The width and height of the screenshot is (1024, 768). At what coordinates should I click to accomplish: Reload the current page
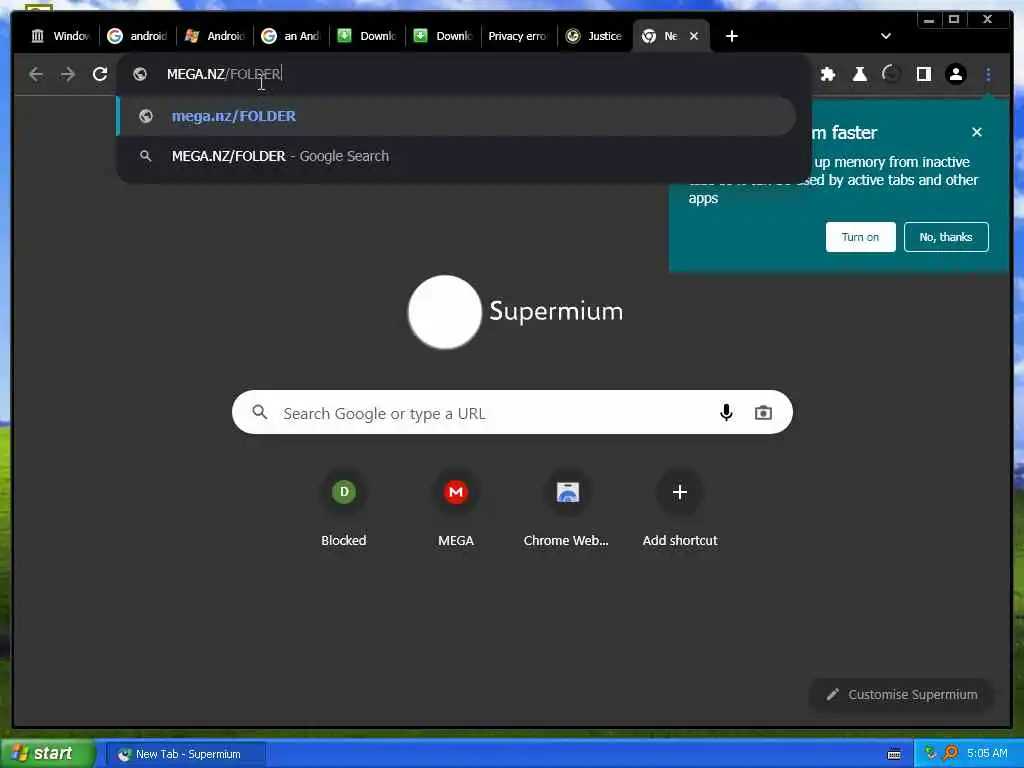tap(100, 74)
